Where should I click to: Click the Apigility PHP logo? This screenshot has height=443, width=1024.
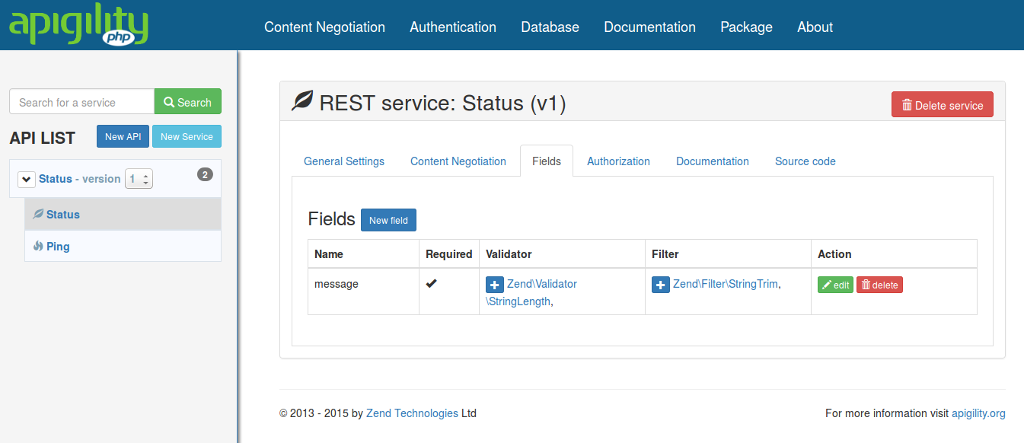click(x=78, y=25)
